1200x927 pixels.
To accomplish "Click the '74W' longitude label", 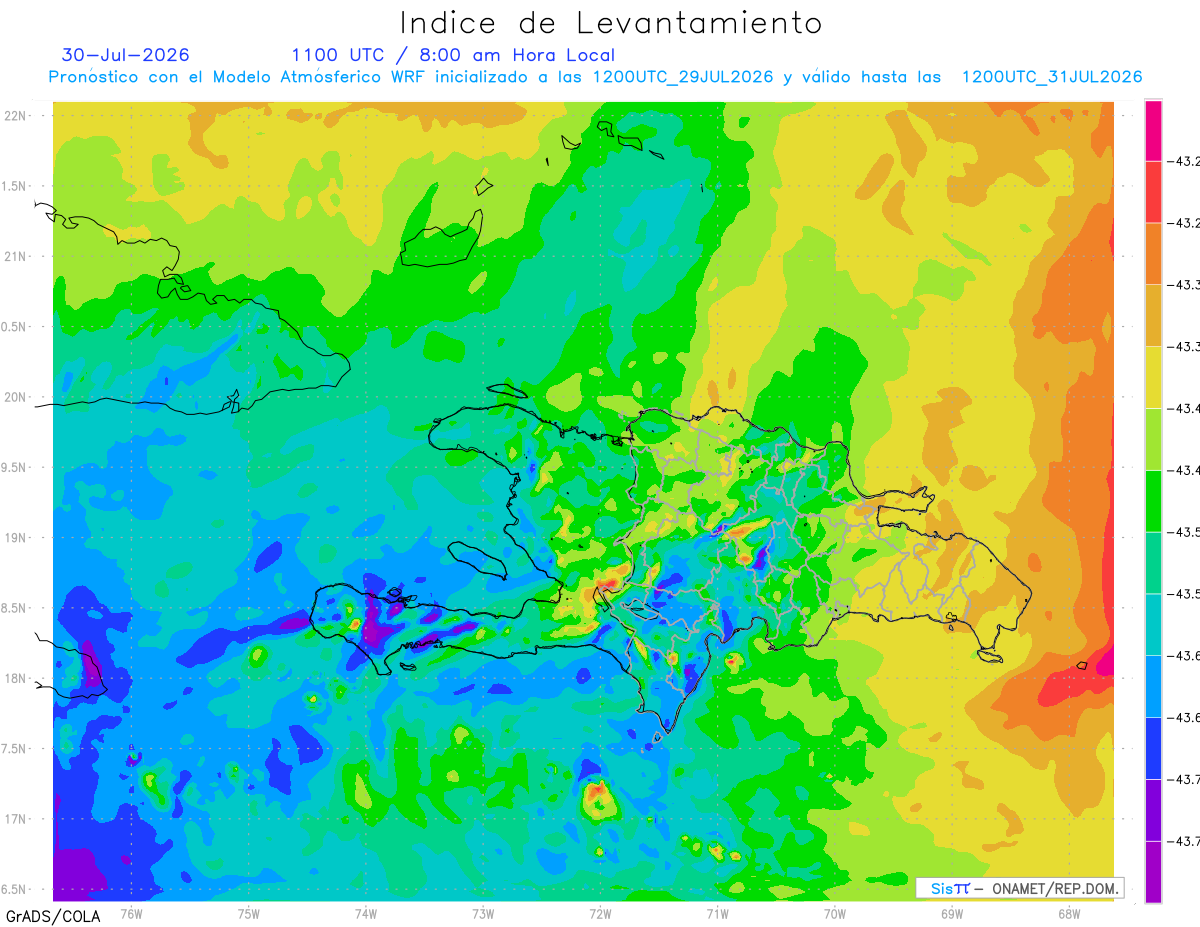I will pos(366,913).
